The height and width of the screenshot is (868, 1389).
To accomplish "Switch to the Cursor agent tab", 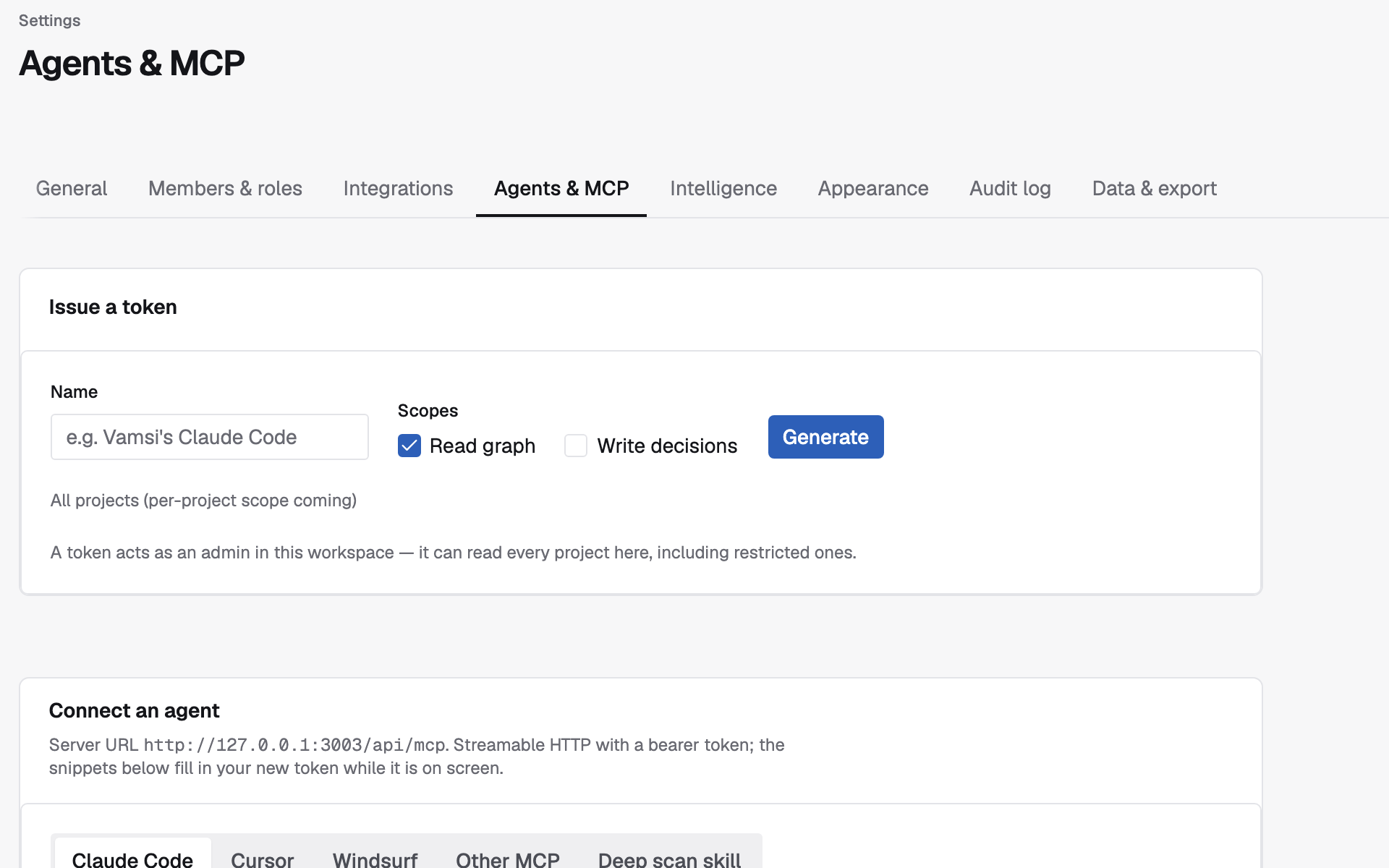I will [262, 859].
